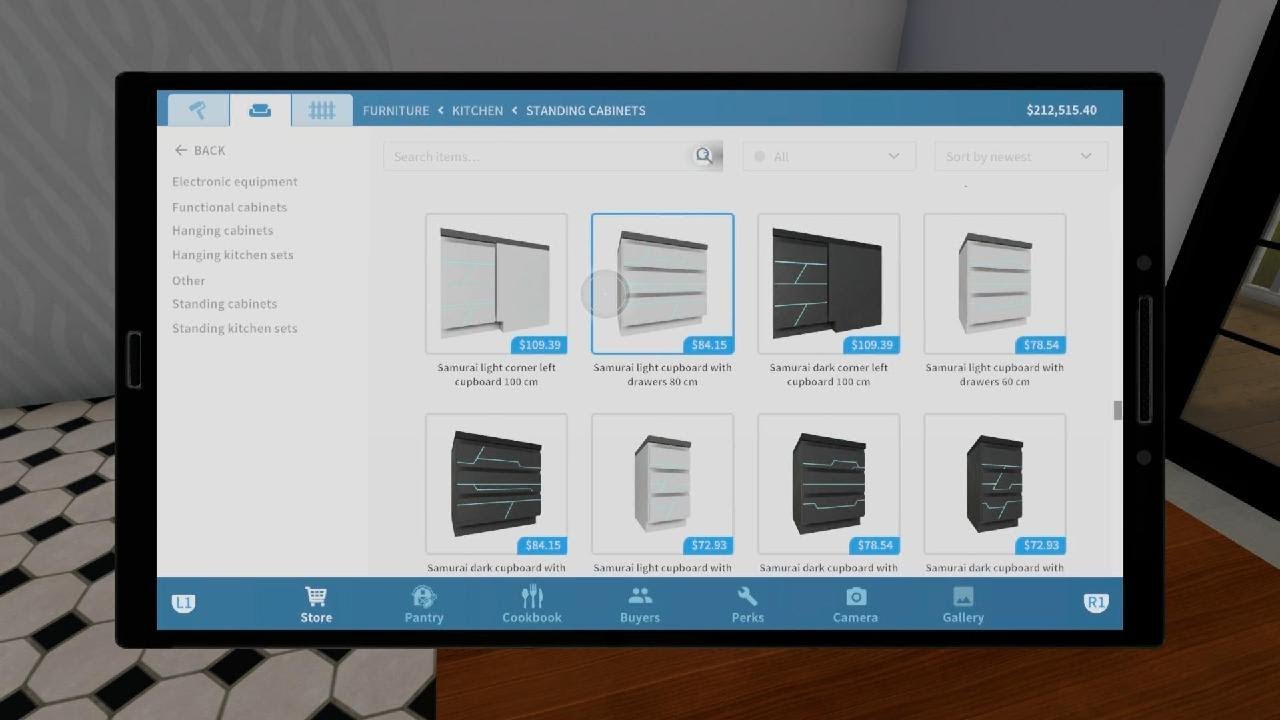
Task: Click the product list scrollbar handle
Action: 1117,411
